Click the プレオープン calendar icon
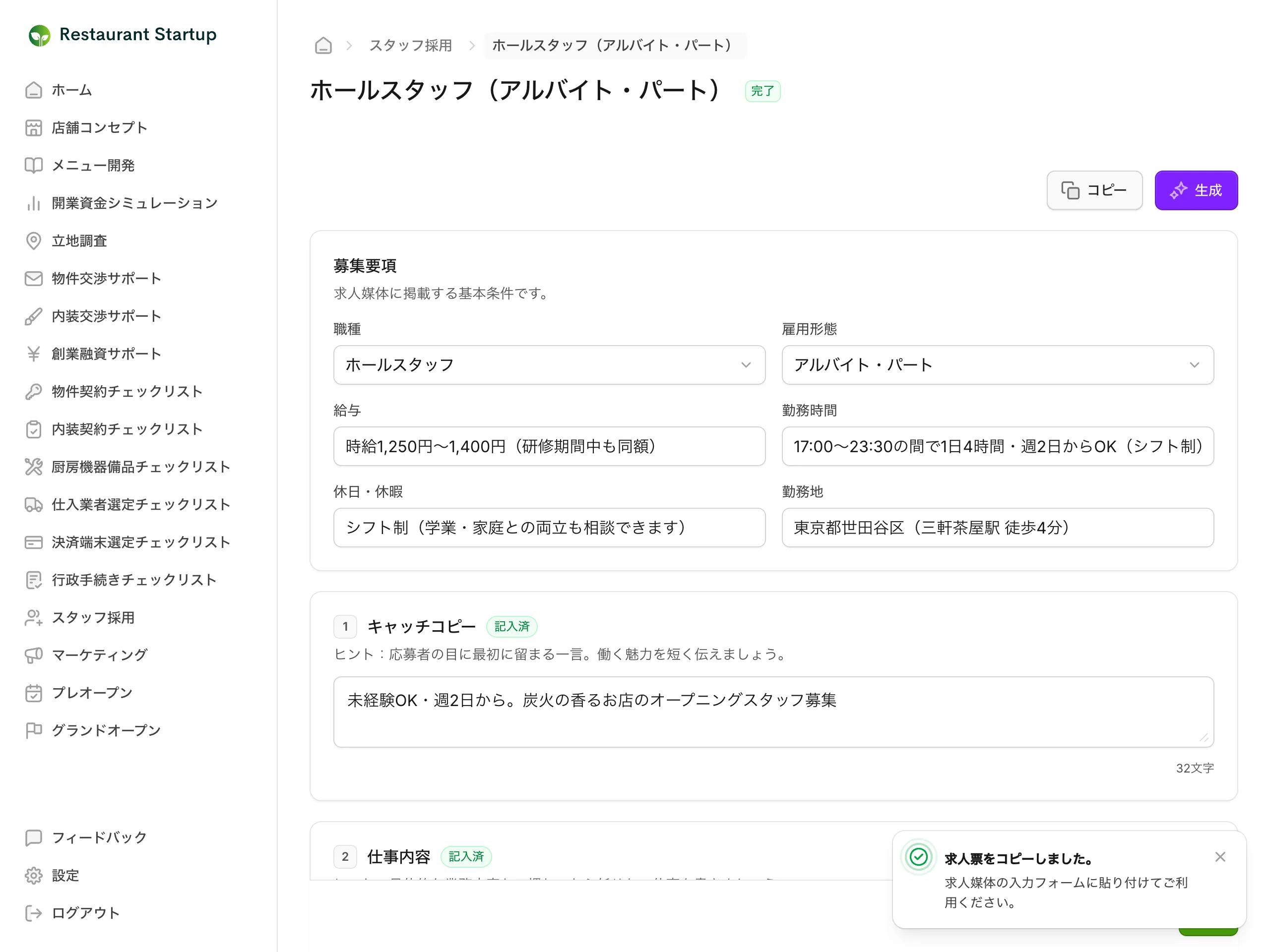This screenshot has height=952, width=1270. 34,693
